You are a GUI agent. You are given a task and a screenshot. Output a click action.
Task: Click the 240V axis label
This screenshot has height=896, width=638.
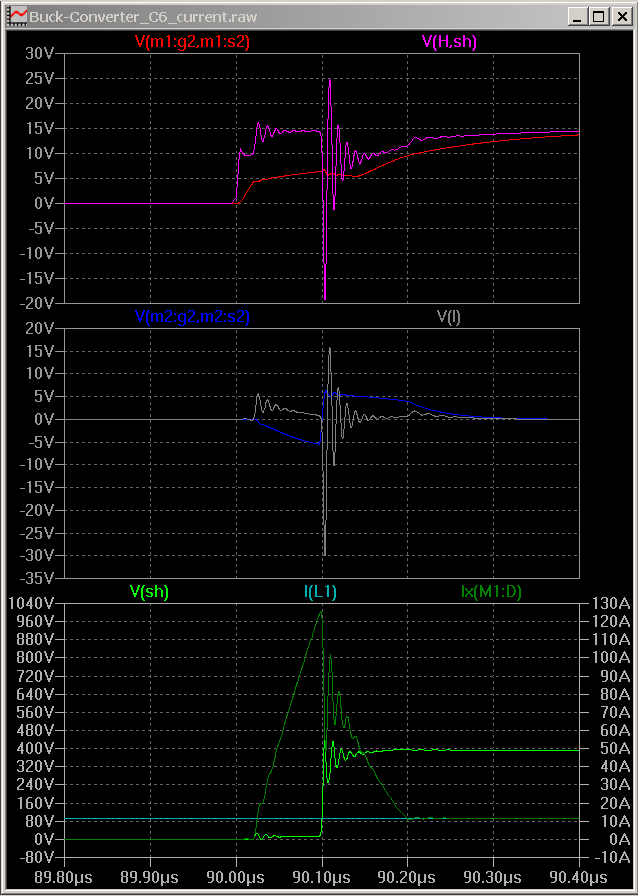pyautogui.click(x=38, y=785)
